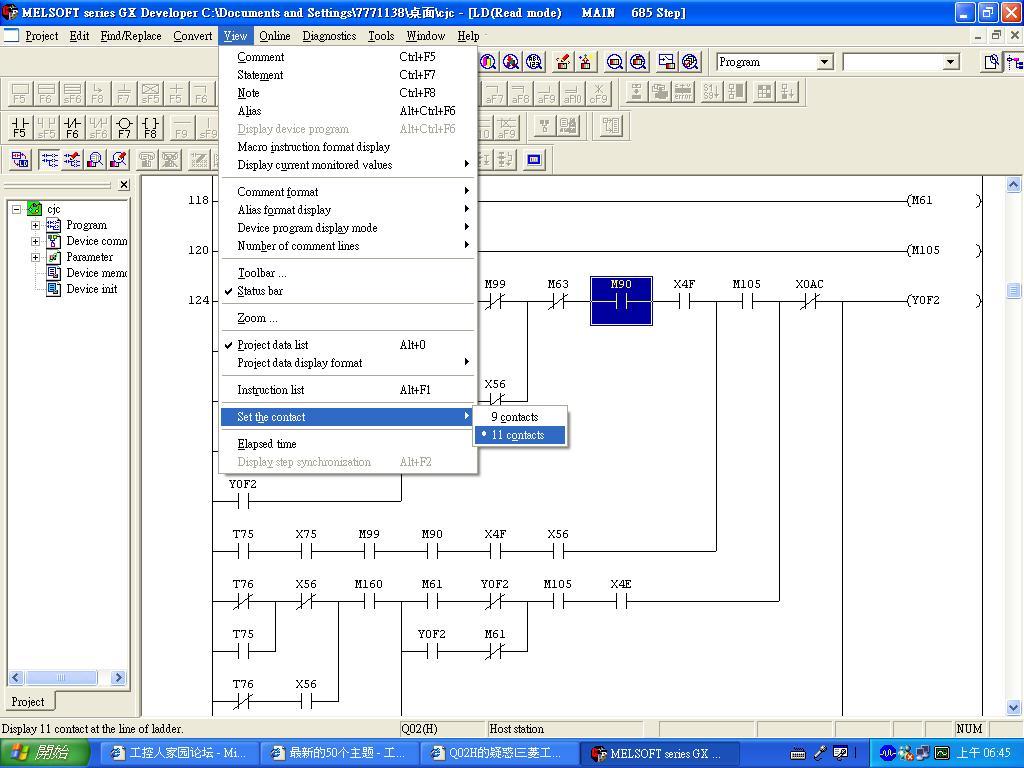Uncheck Project data list in View menu

coord(272,345)
